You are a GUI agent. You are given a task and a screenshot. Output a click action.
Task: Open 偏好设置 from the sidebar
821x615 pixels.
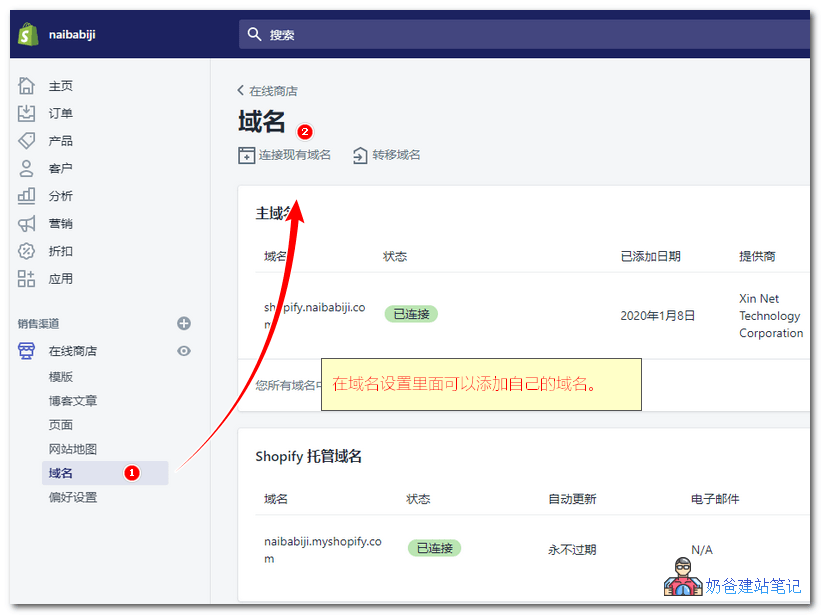click(x=74, y=497)
